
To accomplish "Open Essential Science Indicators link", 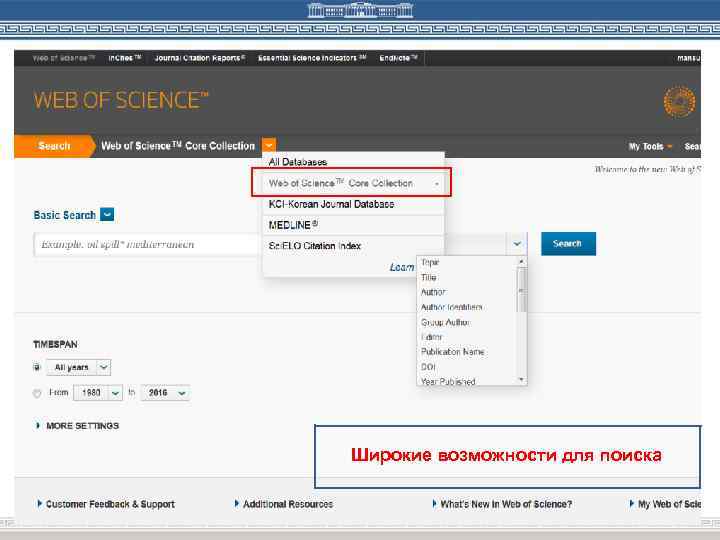I will (312, 58).
